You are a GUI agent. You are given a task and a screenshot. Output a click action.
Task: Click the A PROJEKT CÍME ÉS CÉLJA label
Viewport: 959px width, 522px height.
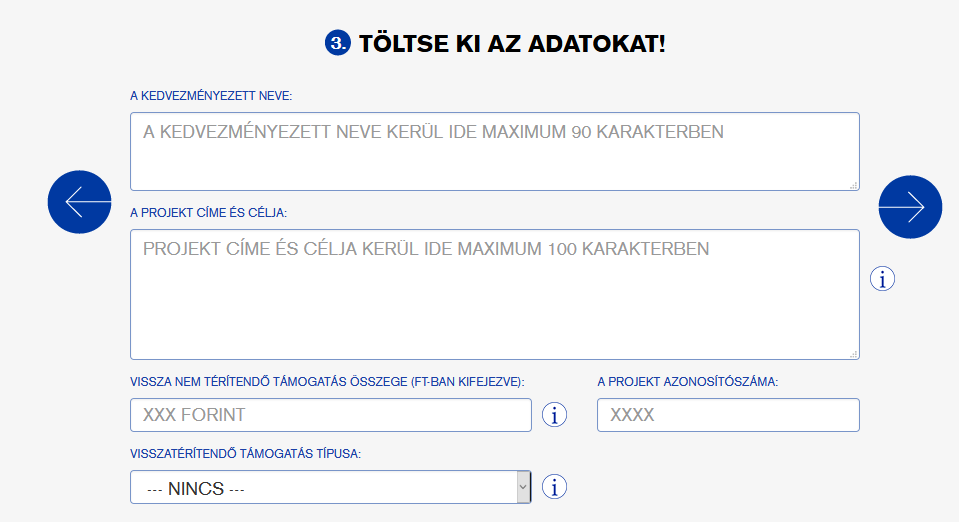209,213
